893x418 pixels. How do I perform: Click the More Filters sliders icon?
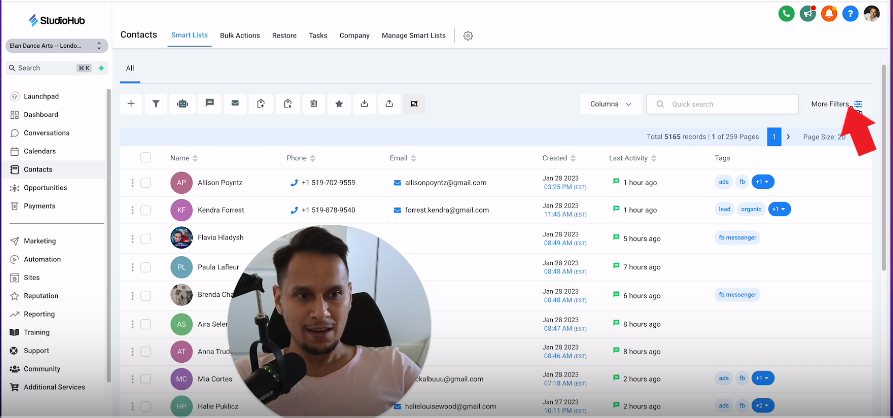(858, 104)
